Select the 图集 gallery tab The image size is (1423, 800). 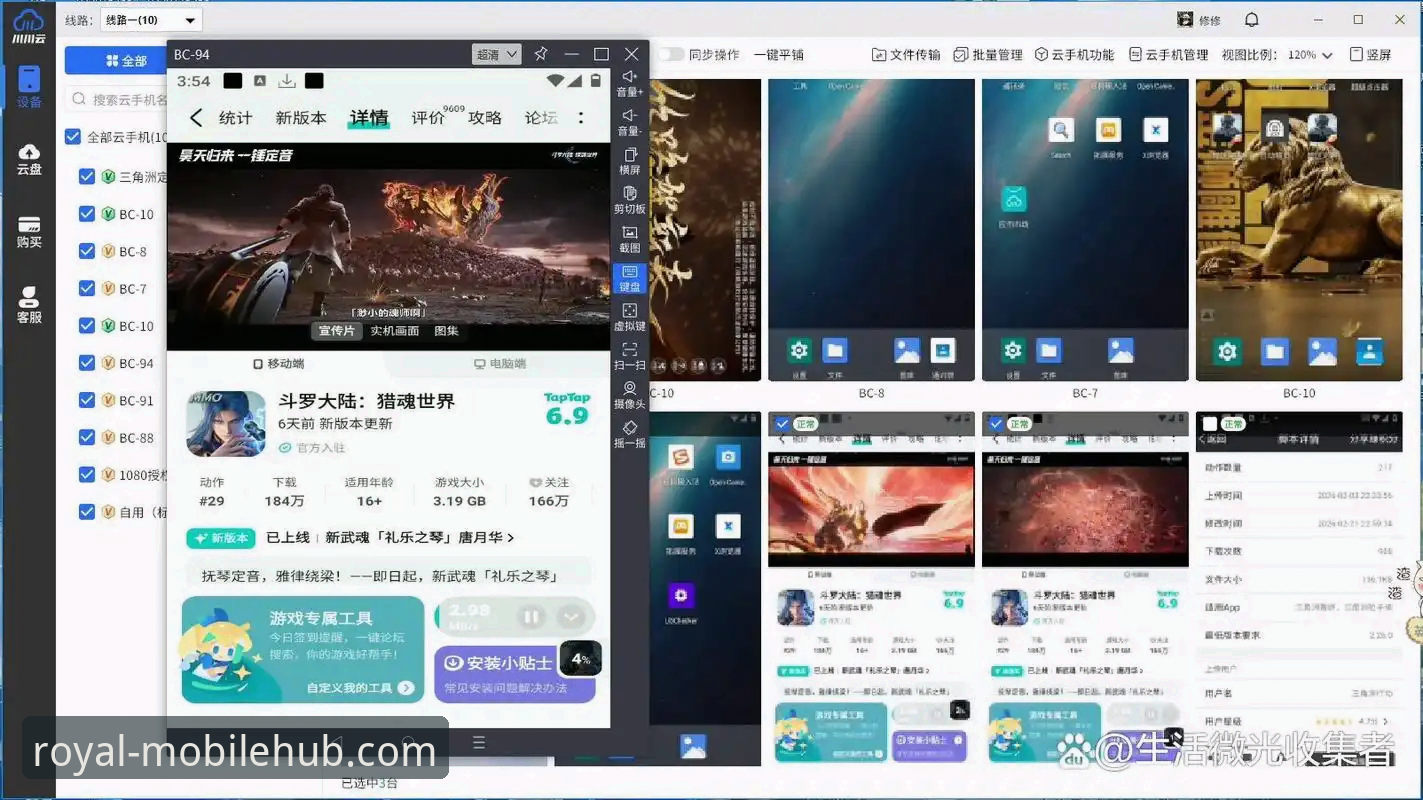coord(446,331)
